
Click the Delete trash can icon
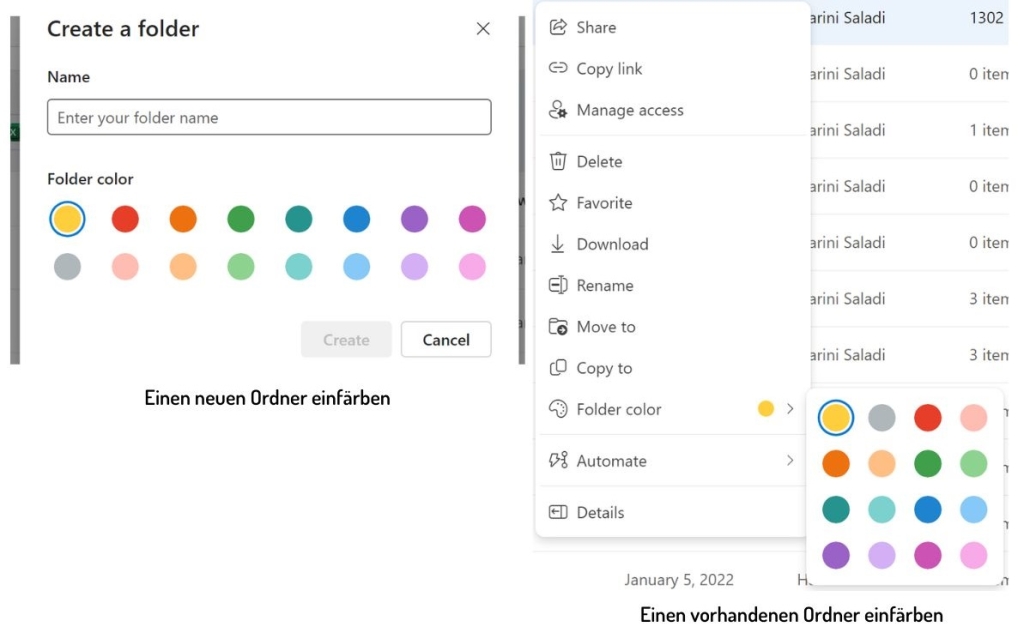[x=558, y=162]
